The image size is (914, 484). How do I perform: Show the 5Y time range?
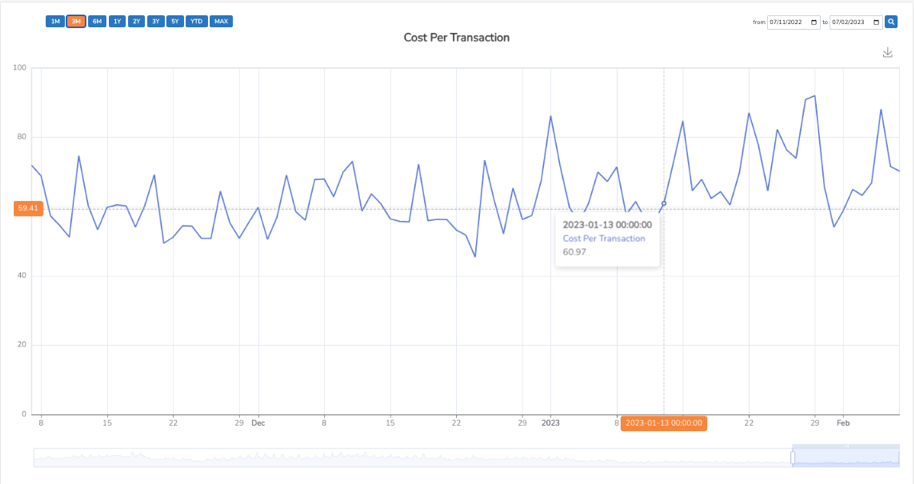pos(175,21)
